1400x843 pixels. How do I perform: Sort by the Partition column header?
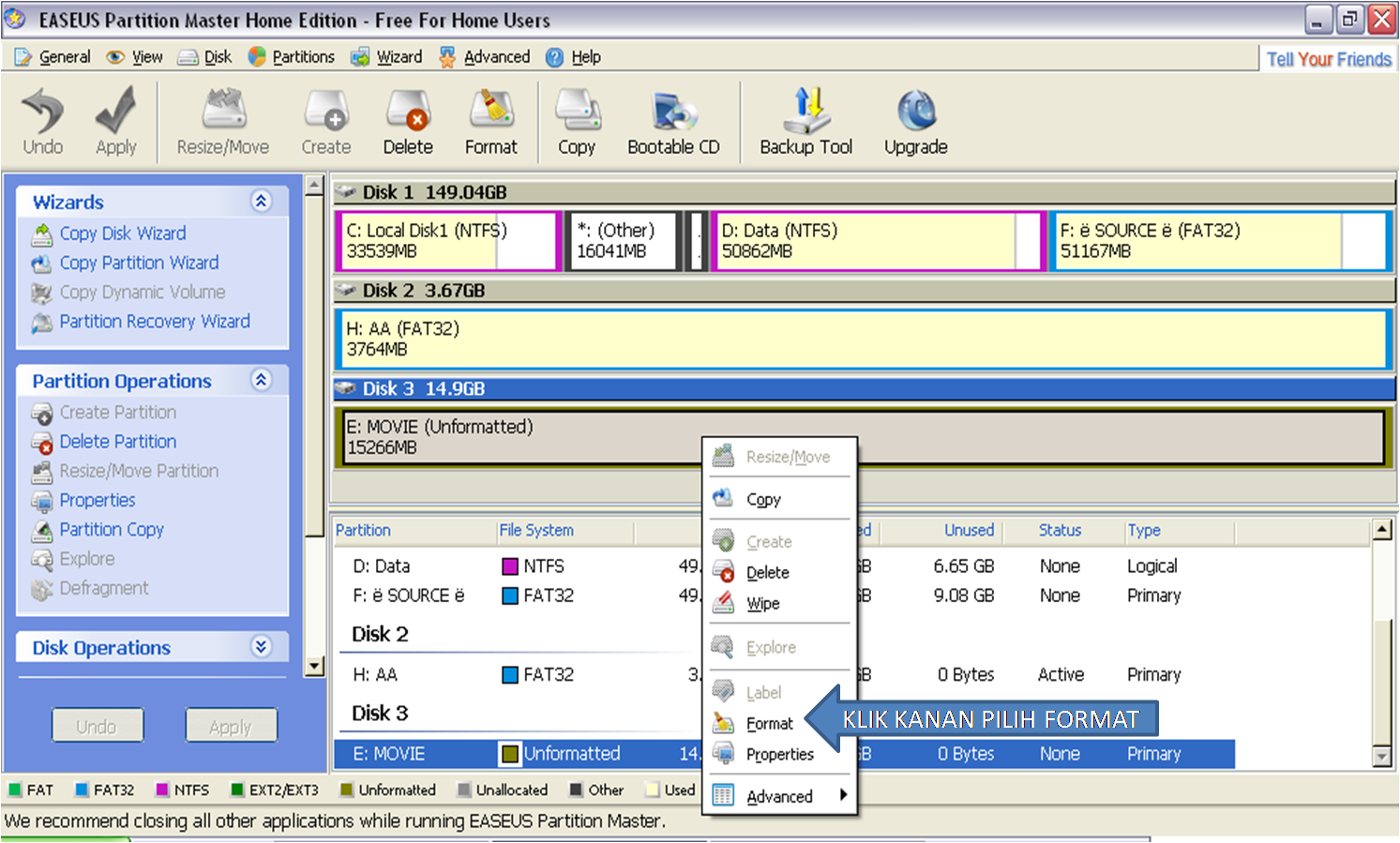pos(414,531)
